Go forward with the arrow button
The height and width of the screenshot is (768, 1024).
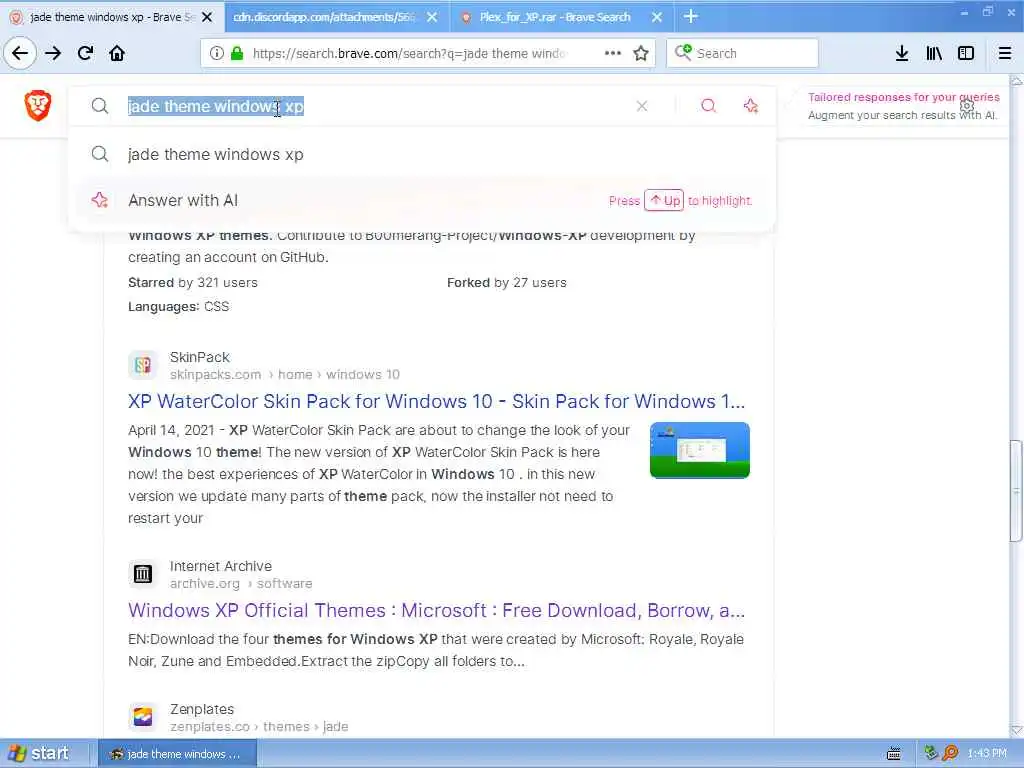point(53,53)
